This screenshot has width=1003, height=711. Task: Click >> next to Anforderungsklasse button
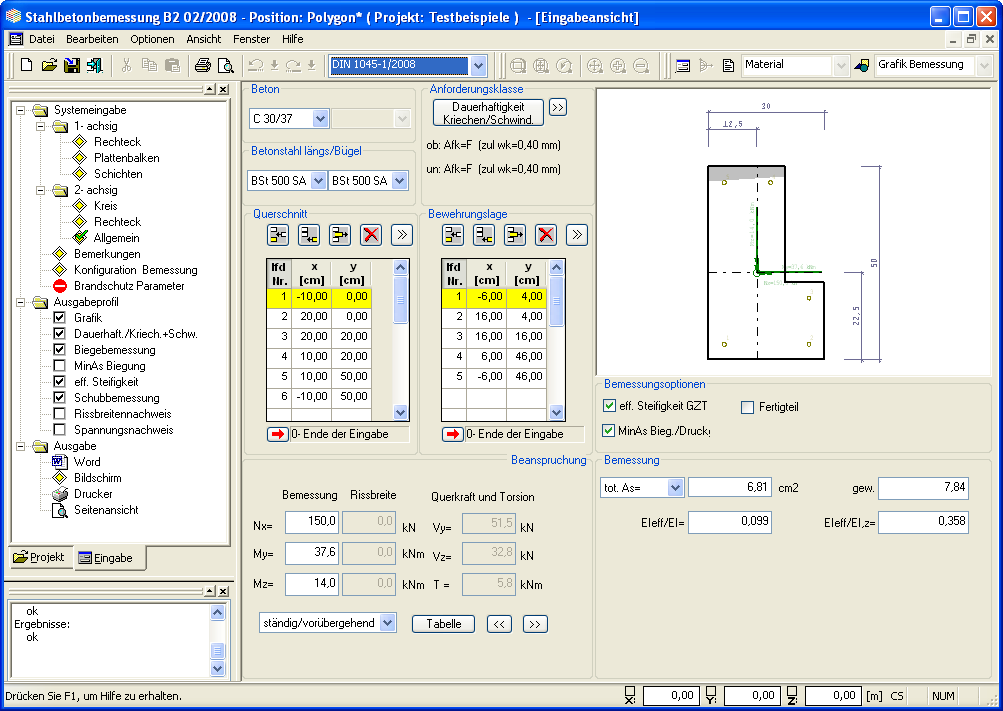click(x=558, y=107)
